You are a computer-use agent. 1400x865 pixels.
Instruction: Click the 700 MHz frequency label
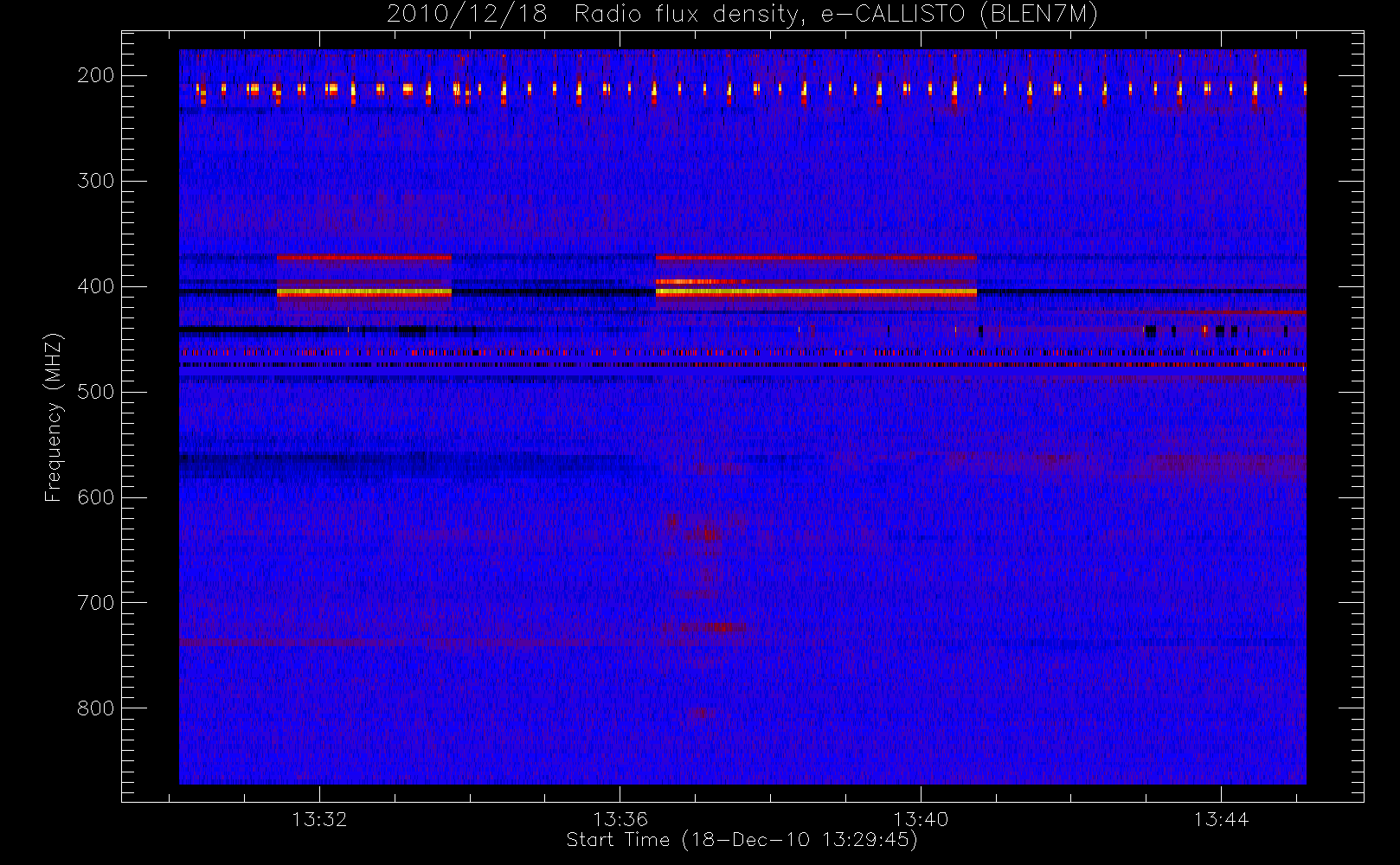(x=95, y=603)
